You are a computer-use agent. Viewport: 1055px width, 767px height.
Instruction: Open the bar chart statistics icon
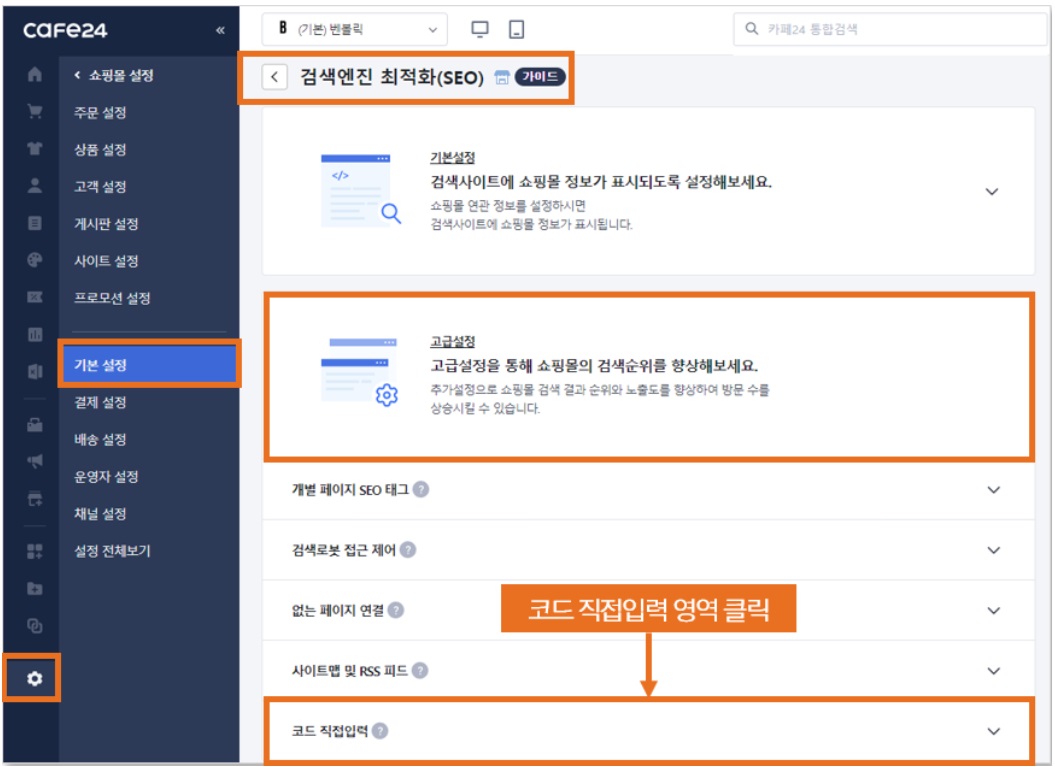coord(35,334)
